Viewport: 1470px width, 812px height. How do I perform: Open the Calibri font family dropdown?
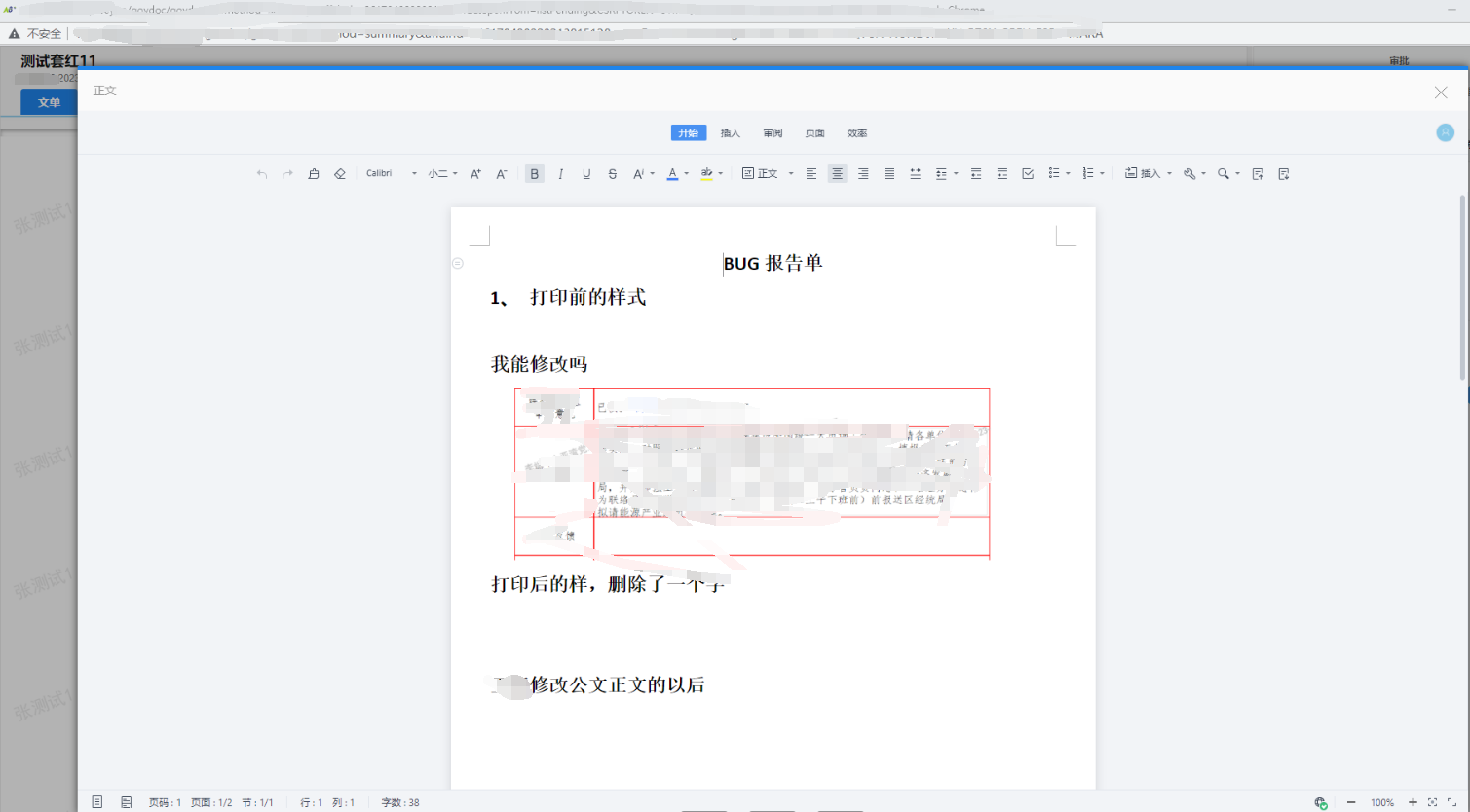[391, 174]
